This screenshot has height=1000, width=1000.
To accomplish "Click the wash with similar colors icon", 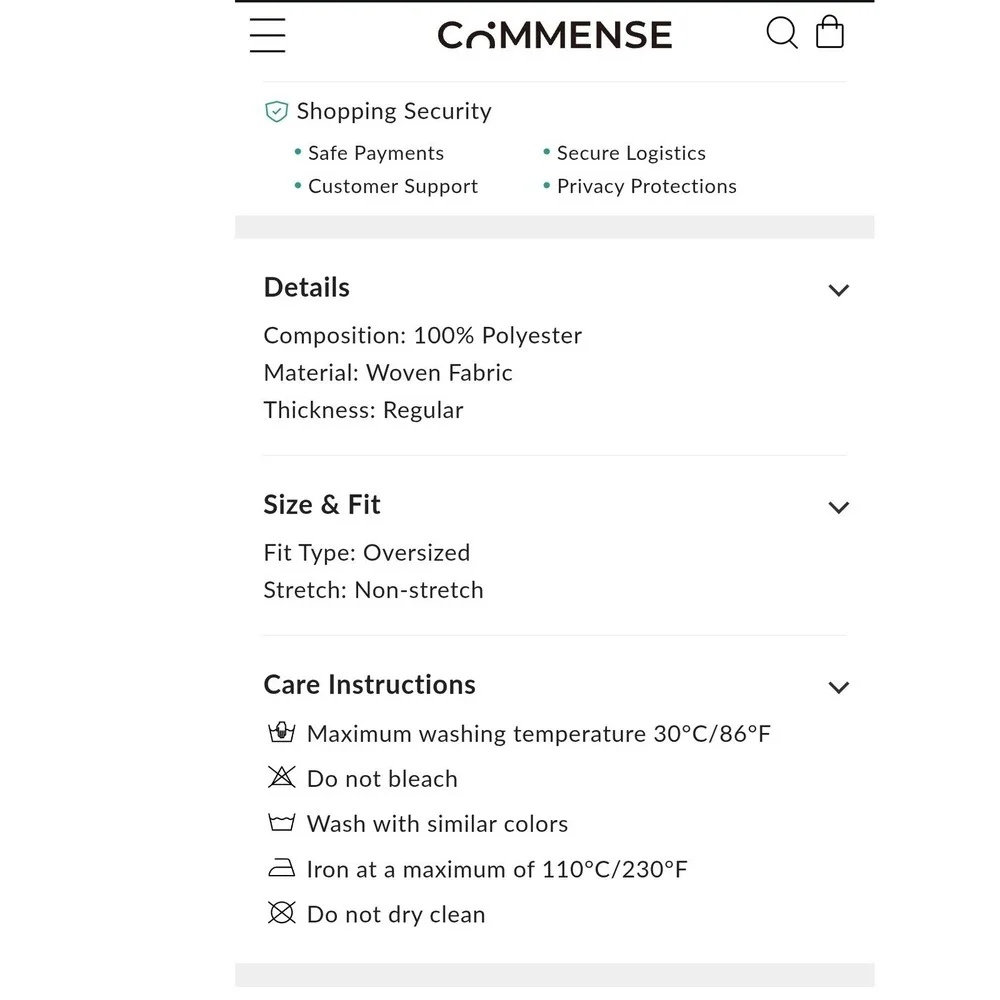I will [282, 824].
